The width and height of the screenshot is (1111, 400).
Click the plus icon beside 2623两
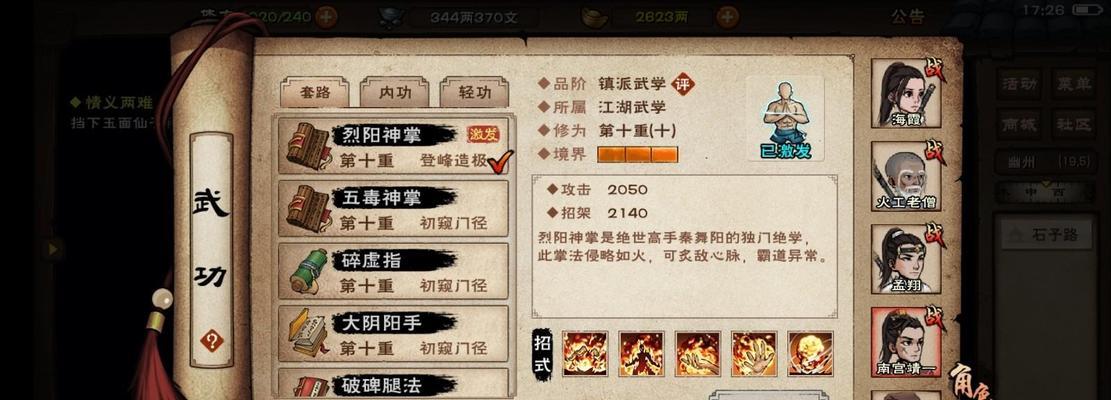coord(727,16)
